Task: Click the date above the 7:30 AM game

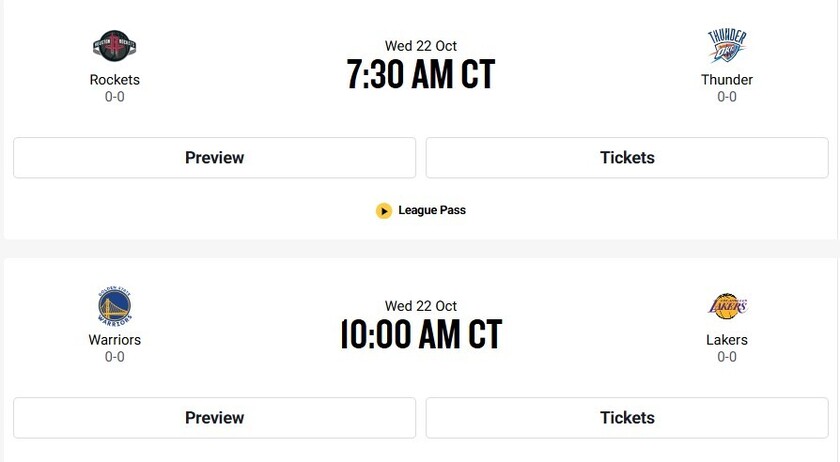Action: coord(420,46)
